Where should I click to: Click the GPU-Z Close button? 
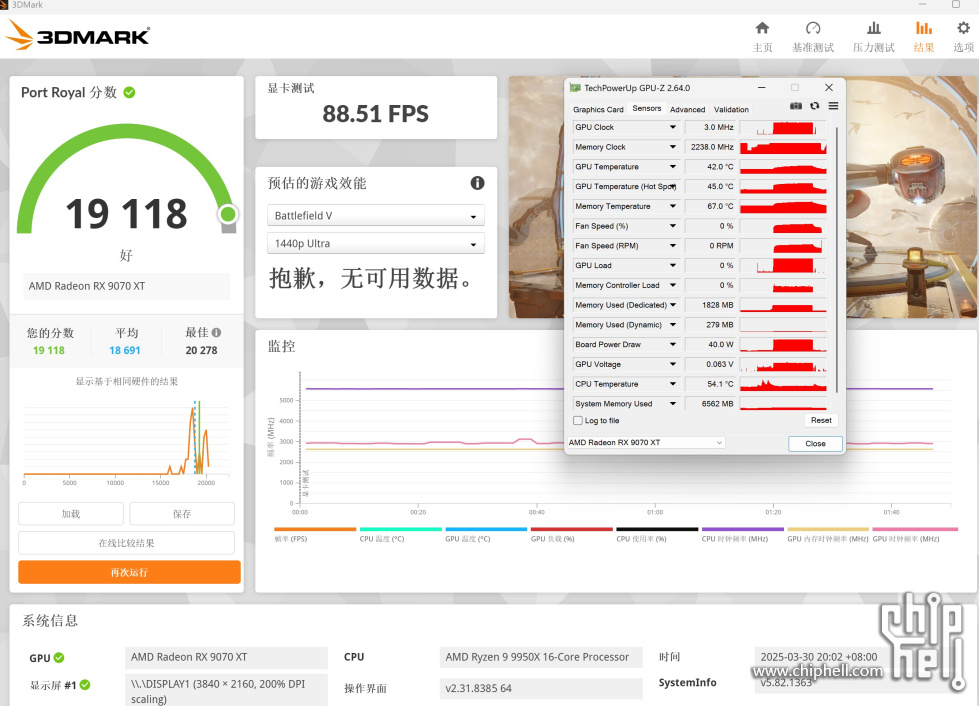815,443
